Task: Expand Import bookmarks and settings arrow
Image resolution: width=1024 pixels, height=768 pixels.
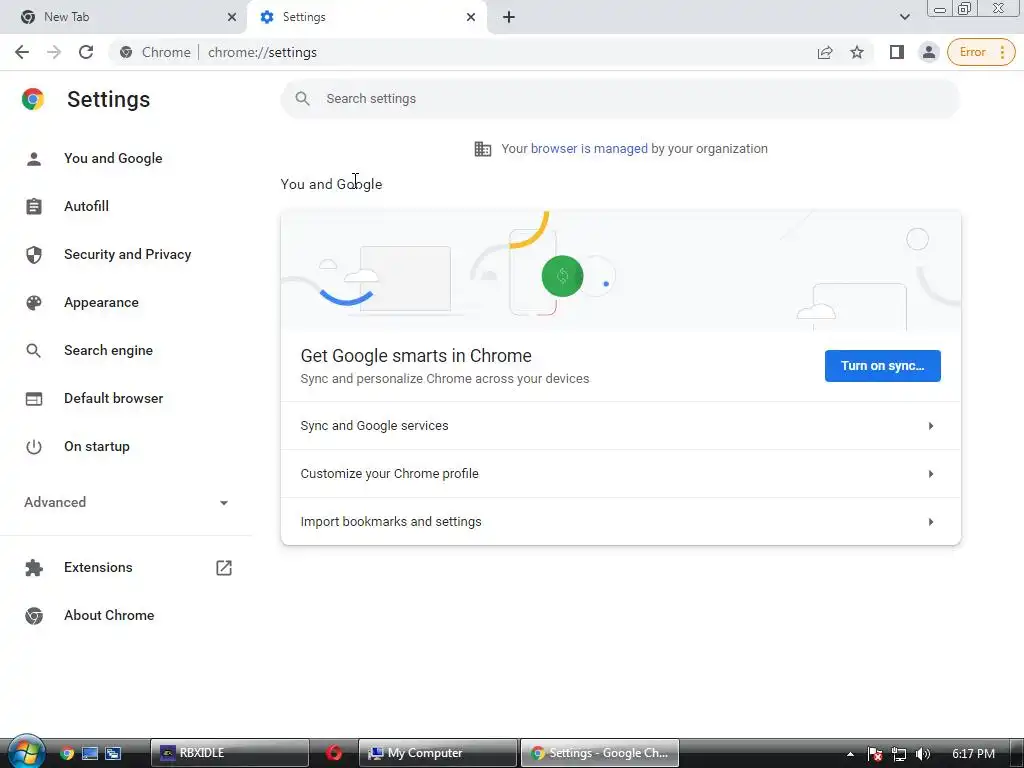Action: tap(931, 522)
